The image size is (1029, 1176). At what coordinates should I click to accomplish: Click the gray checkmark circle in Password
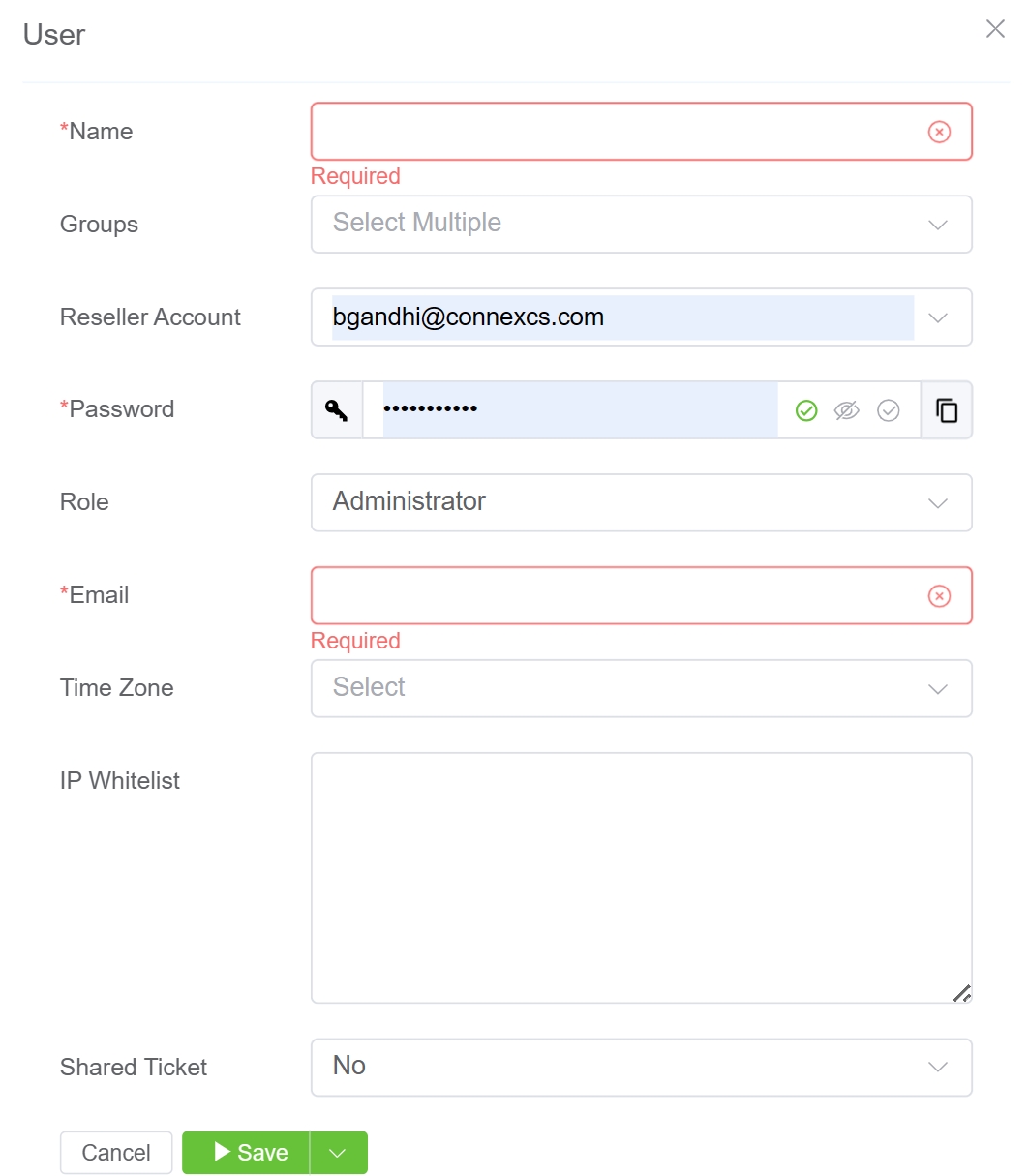click(x=889, y=411)
